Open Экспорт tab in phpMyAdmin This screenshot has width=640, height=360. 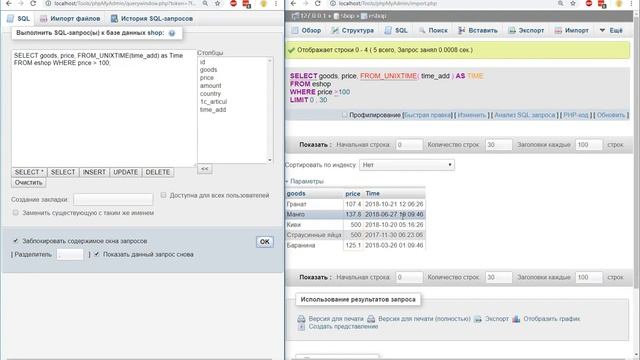pyautogui.click(x=526, y=30)
